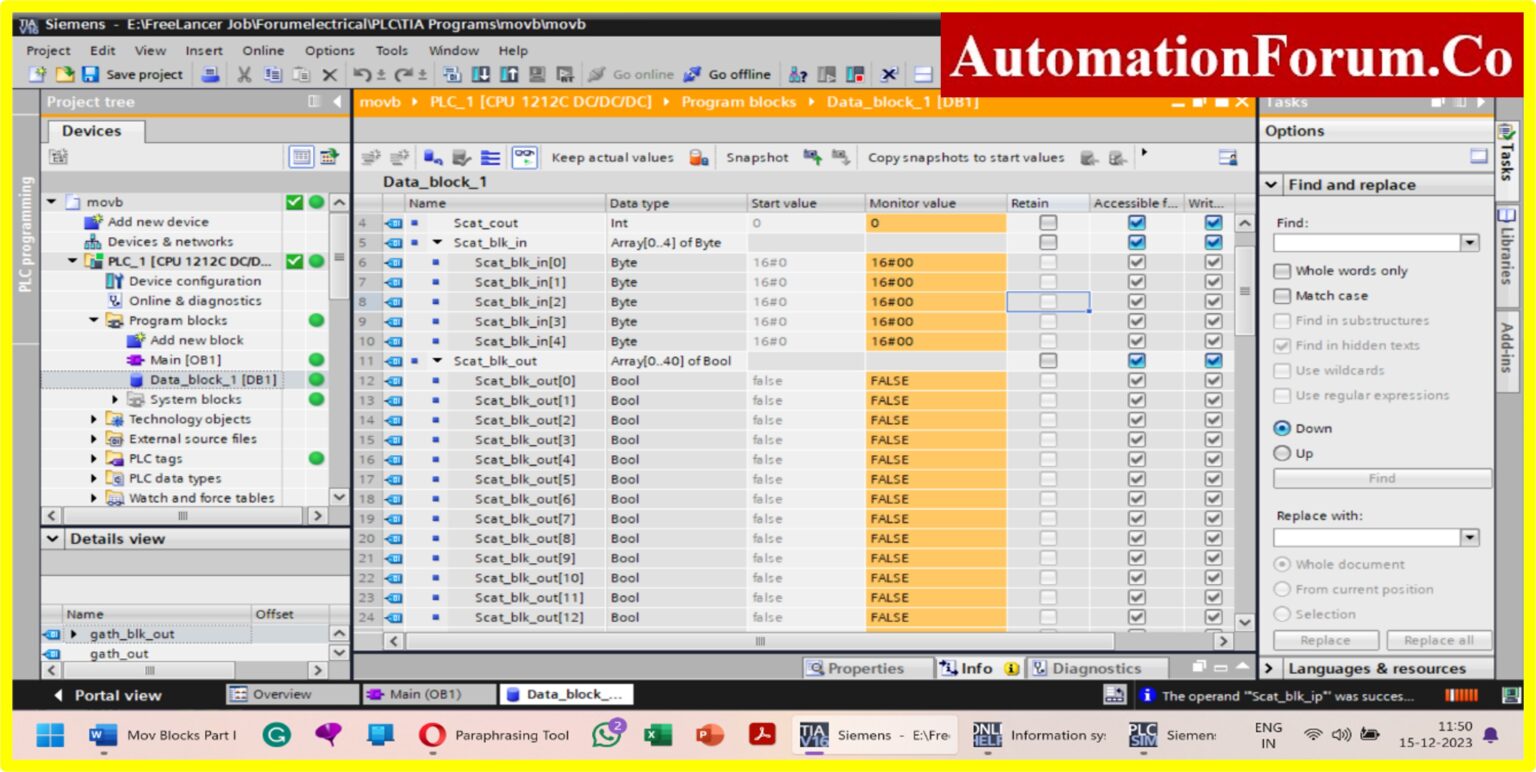1536x772 pixels.
Task: Open the Download to device icon
Action: pos(481,74)
